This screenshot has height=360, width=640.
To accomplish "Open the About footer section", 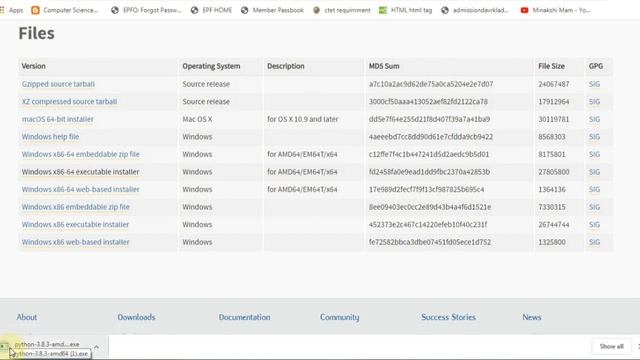I will pyautogui.click(x=27, y=317).
